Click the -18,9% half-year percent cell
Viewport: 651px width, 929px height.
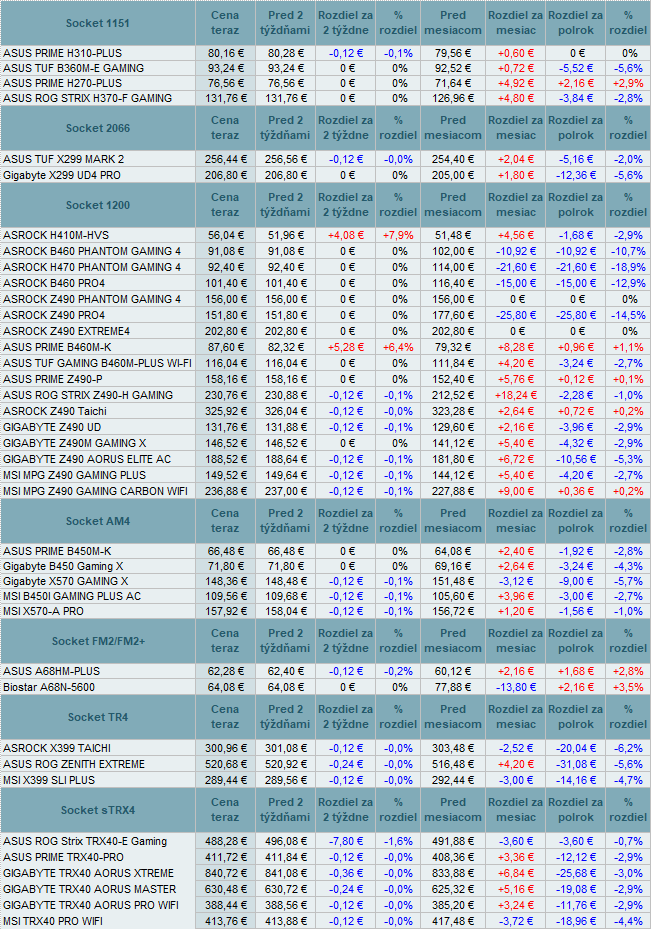pyautogui.click(x=628, y=267)
